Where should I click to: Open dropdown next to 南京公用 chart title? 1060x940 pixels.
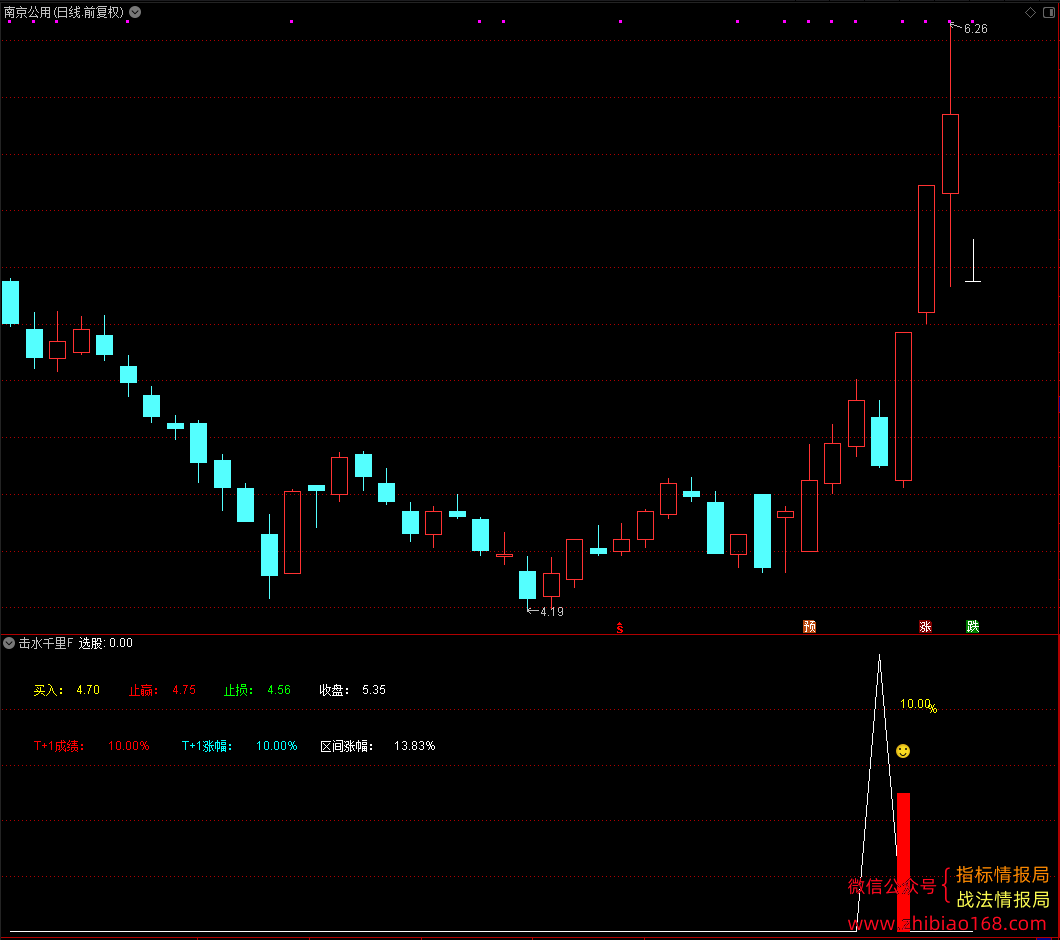135,12
